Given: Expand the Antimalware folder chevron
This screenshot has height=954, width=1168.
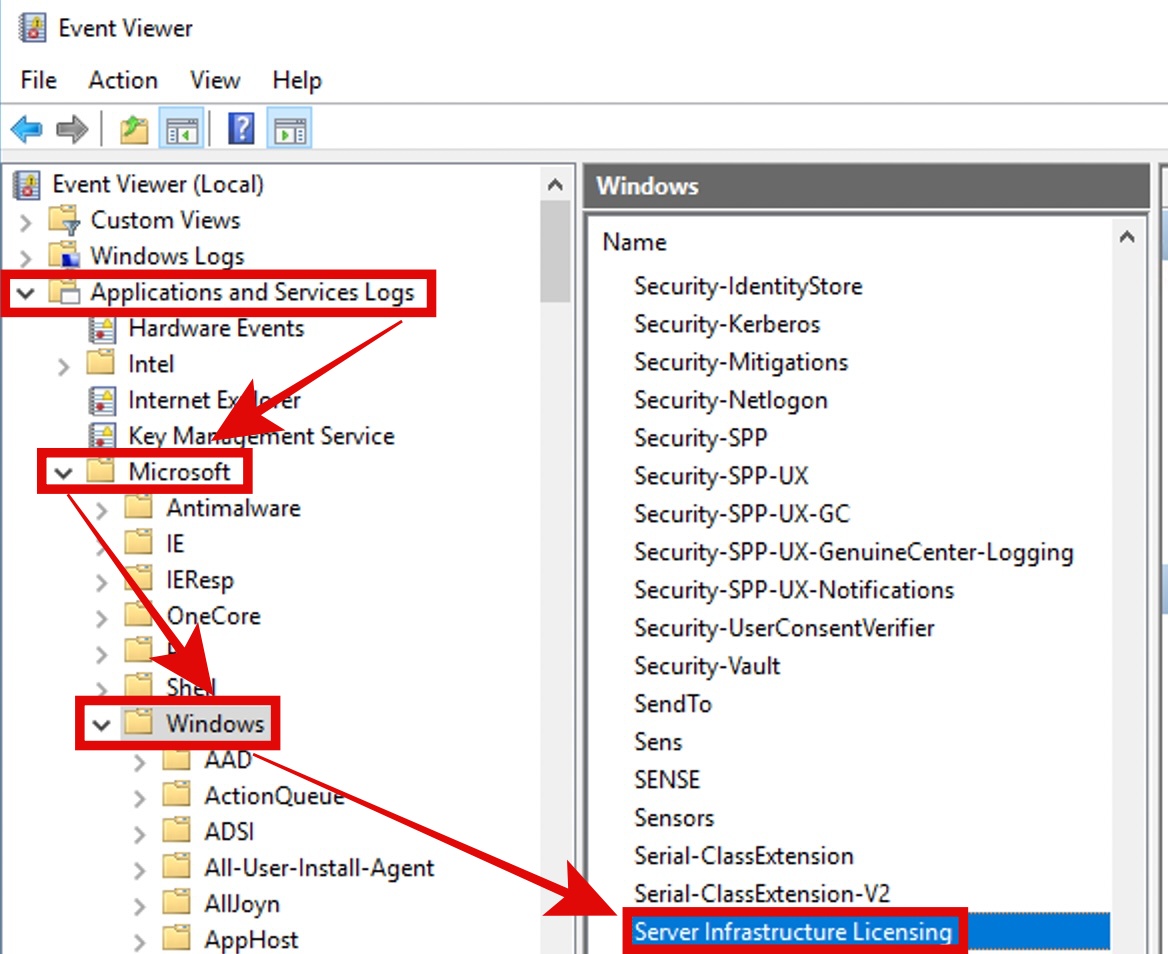Looking at the screenshot, I should 101,510.
